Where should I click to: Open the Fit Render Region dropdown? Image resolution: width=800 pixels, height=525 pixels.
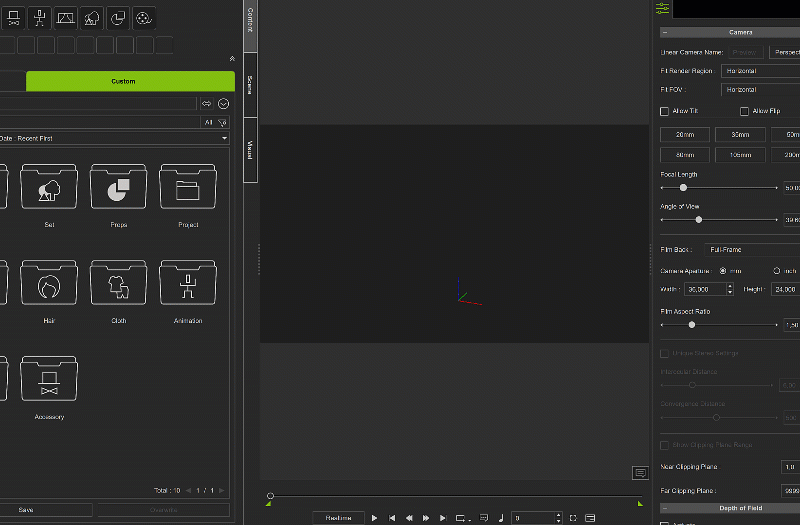[x=758, y=71]
